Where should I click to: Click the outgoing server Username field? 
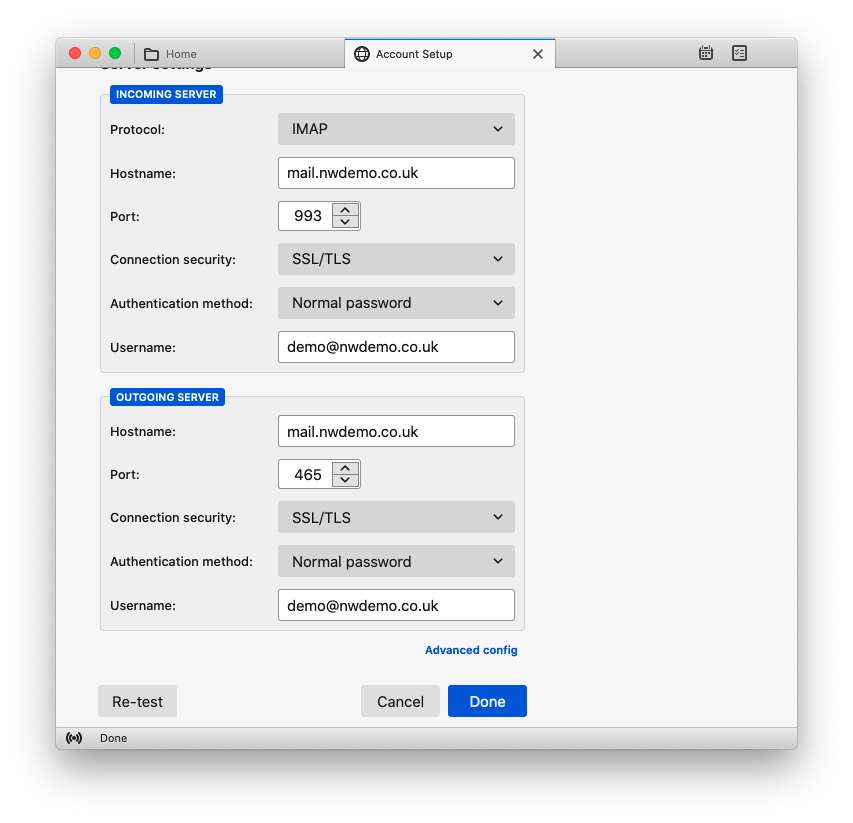[x=396, y=605]
